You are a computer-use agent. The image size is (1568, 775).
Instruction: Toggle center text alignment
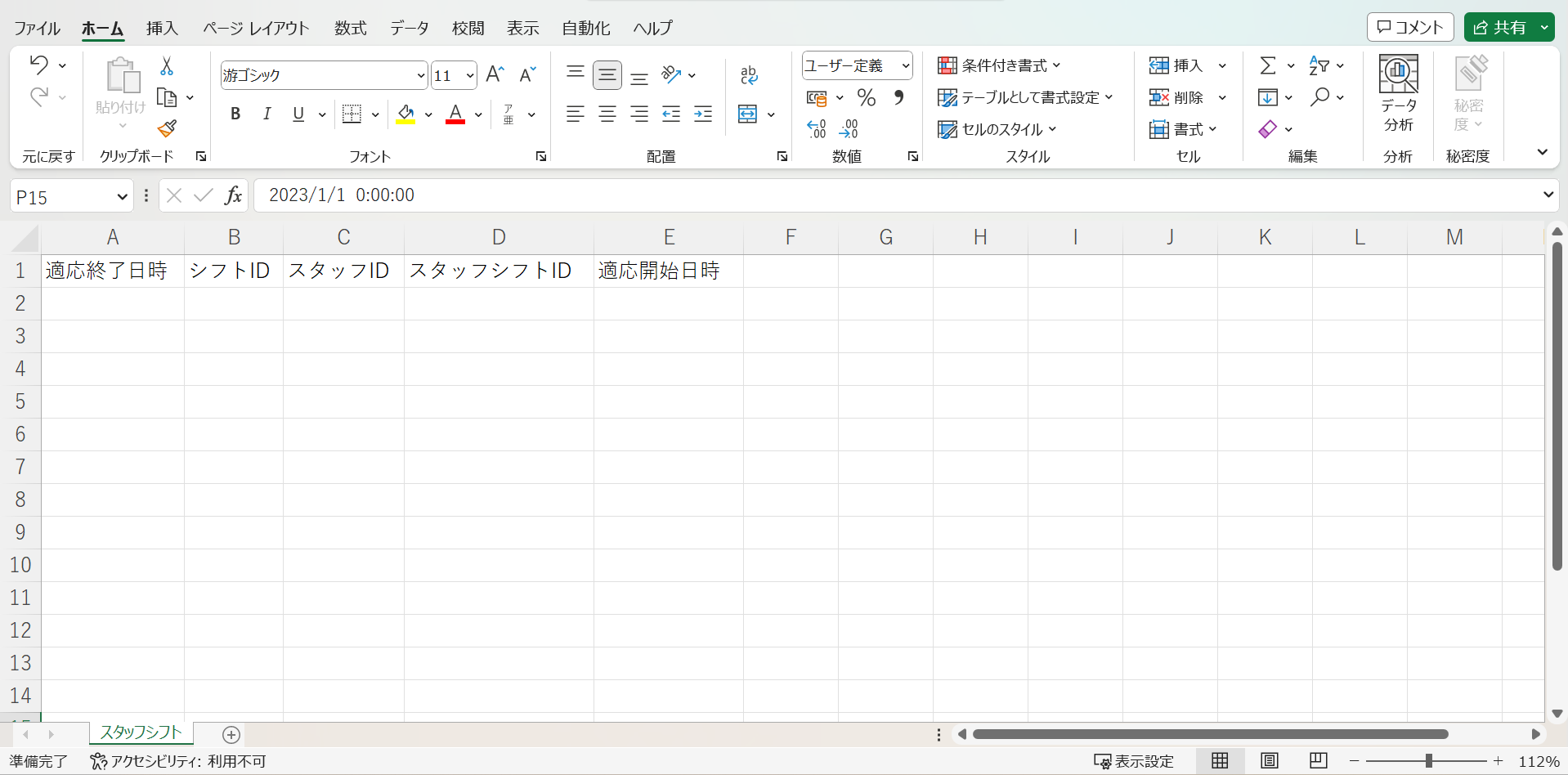(607, 114)
